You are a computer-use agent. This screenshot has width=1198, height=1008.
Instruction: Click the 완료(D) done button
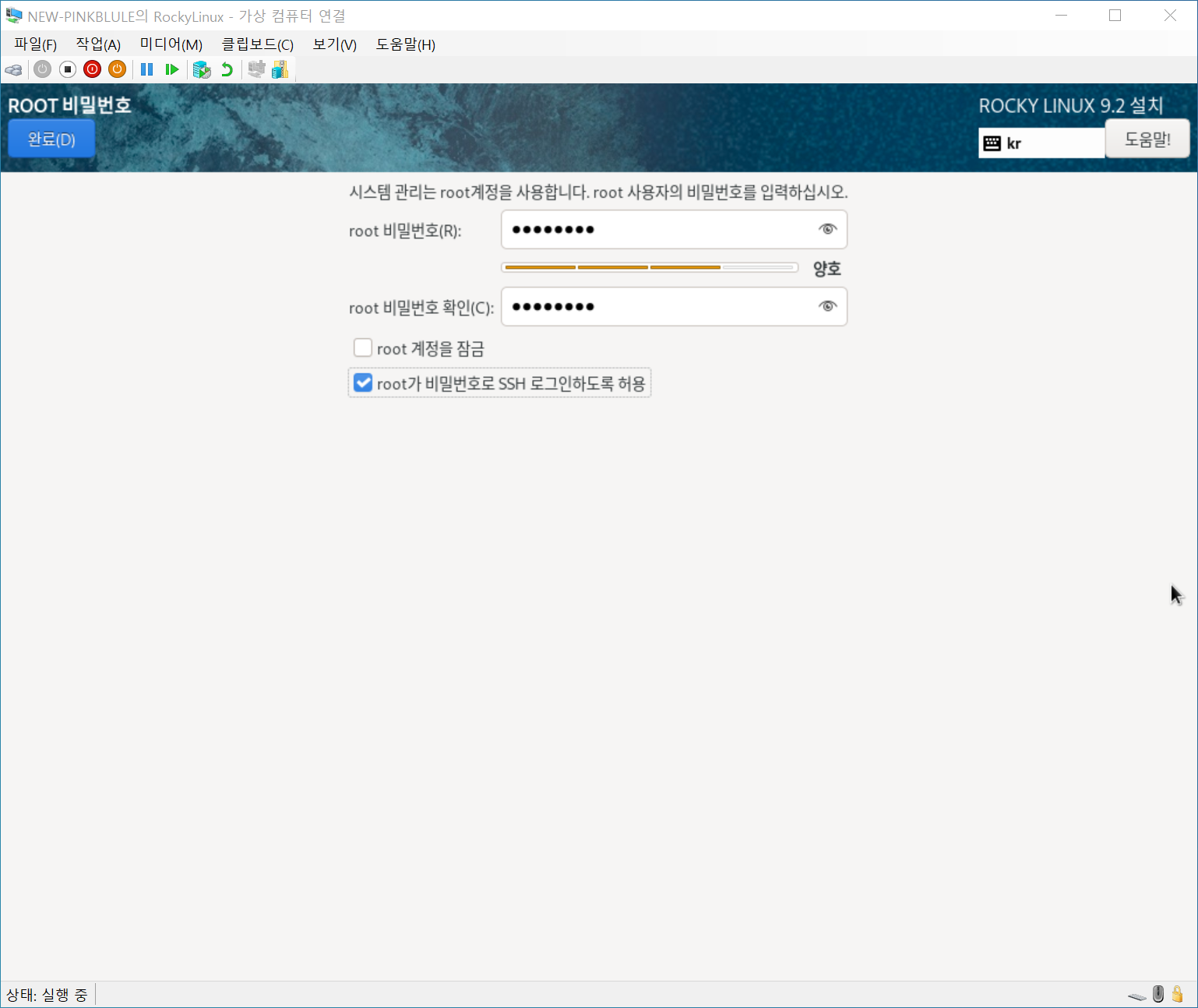point(51,139)
